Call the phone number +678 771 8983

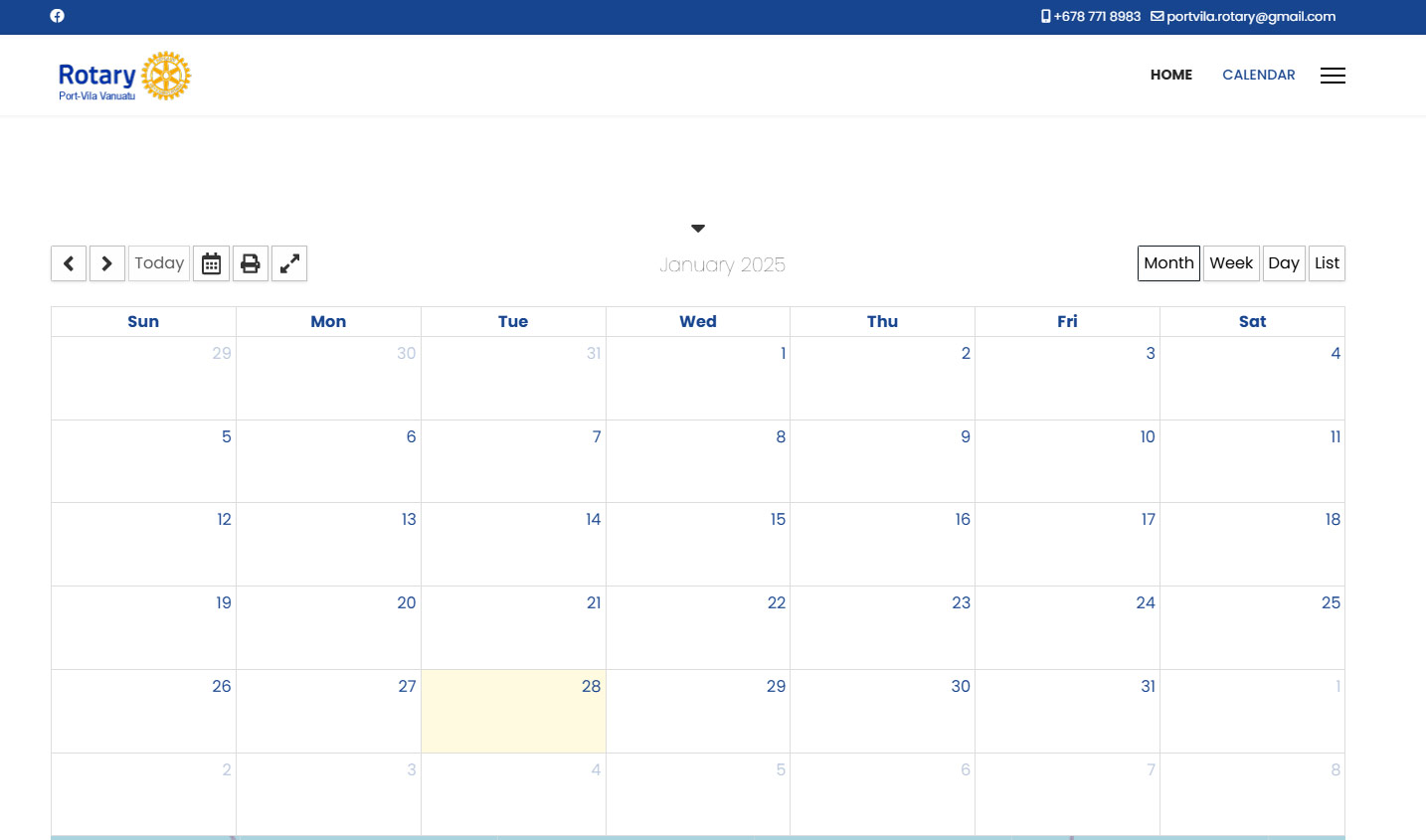tap(1096, 17)
